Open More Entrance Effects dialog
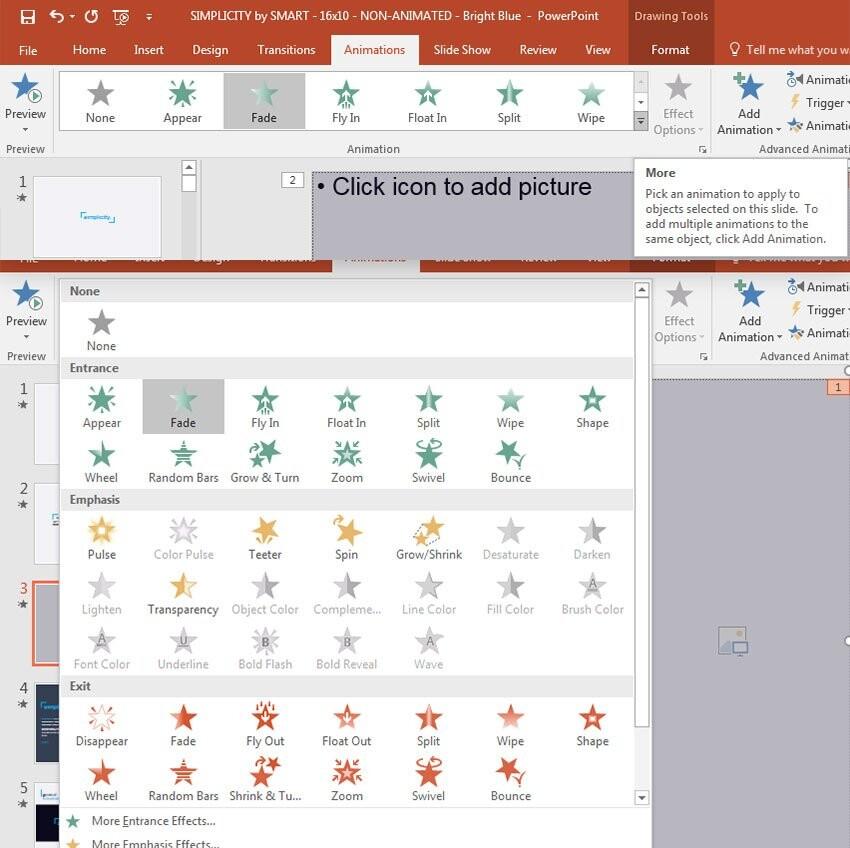Screen dimensions: 850x848 (x=153, y=820)
